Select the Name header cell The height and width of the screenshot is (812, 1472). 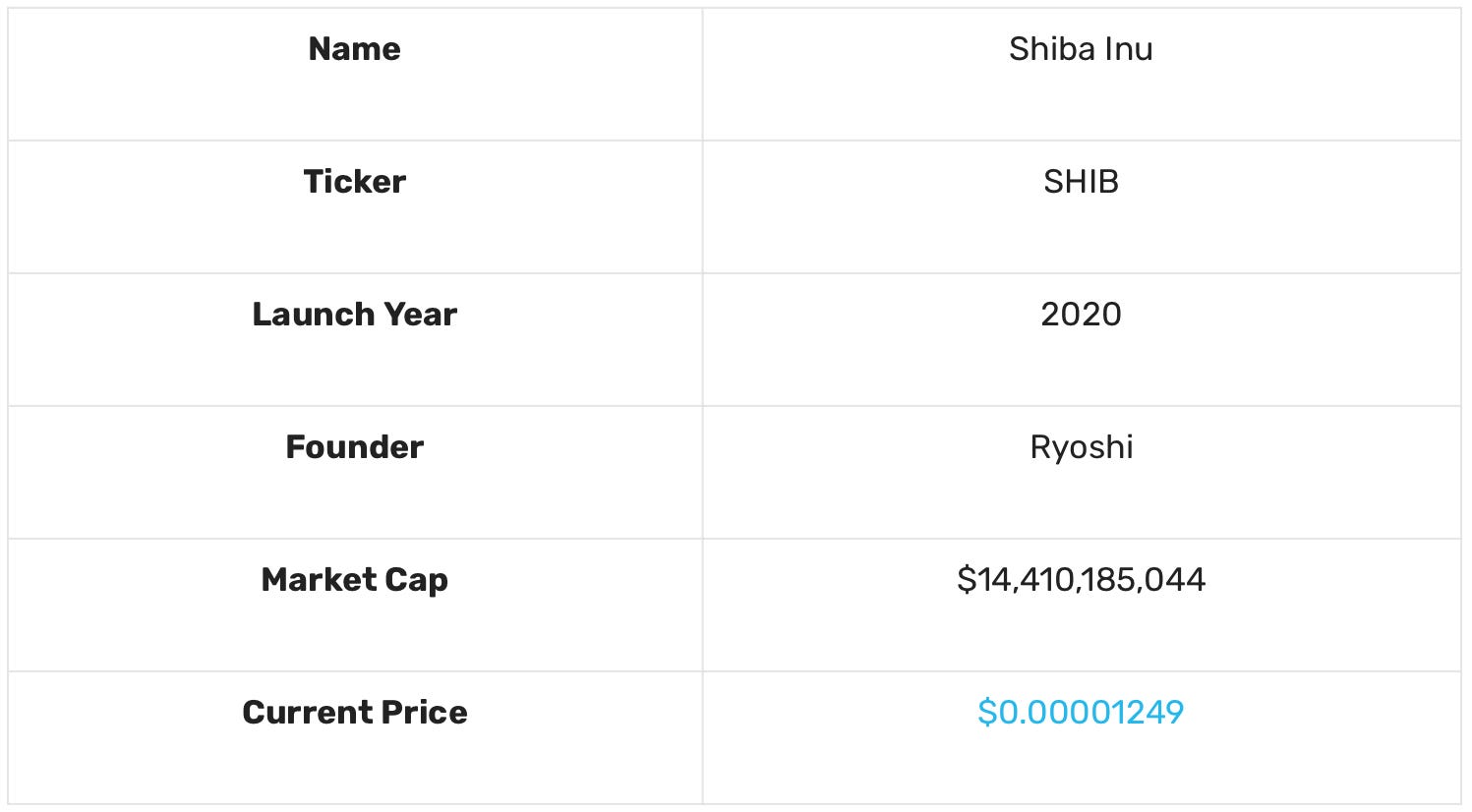click(355, 74)
